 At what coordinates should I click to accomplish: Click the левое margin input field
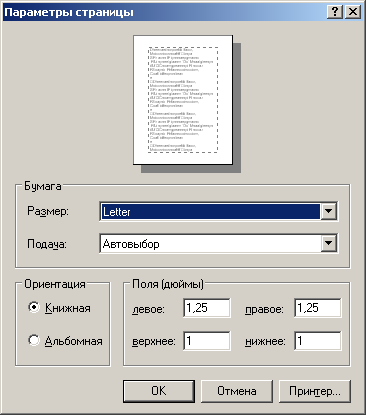(x=207, y=308)
